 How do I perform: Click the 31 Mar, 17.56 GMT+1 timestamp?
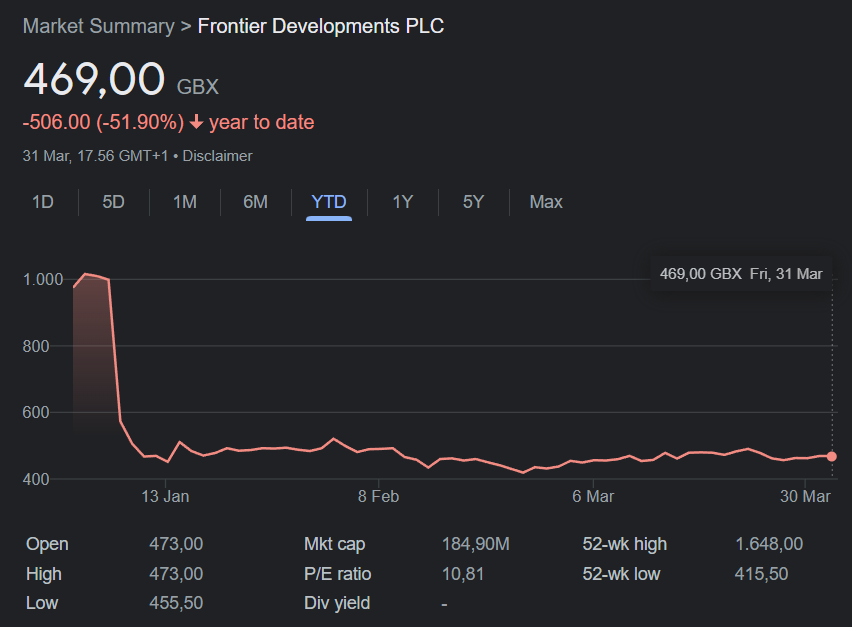tap(96, 156)
